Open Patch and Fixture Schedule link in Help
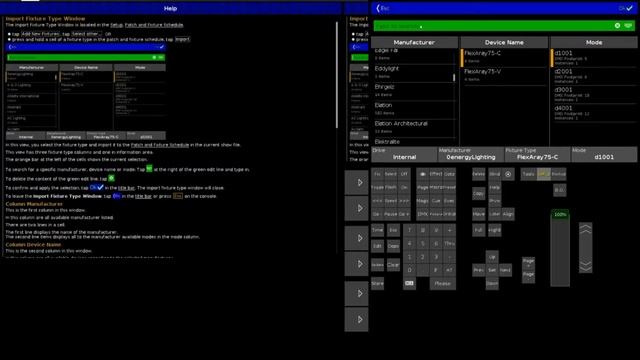 click(x=154, y=25)
